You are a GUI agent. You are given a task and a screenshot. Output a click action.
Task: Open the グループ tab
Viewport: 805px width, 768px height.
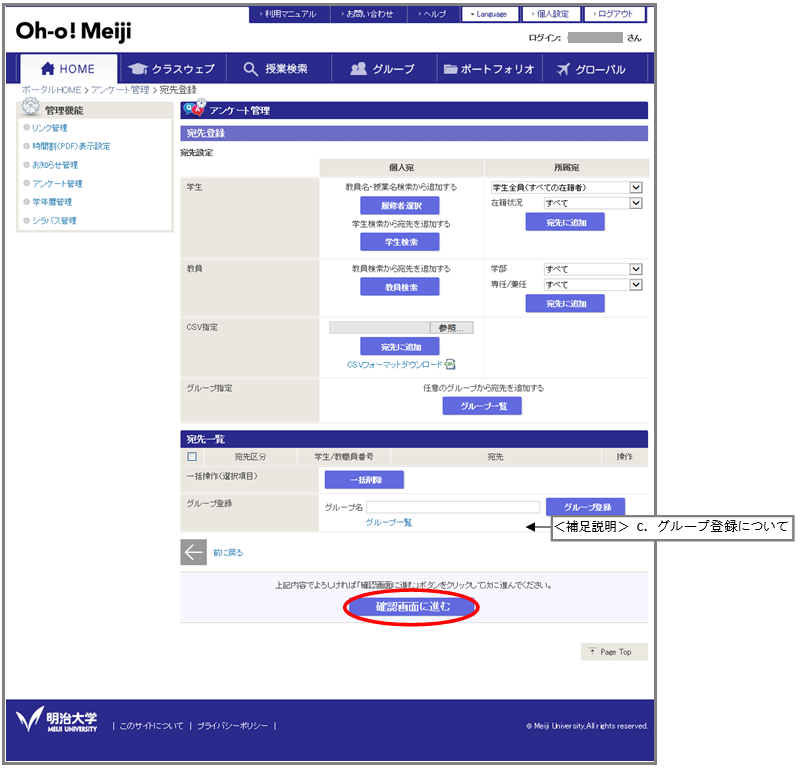pyautogui.click(x=383, y=69)
